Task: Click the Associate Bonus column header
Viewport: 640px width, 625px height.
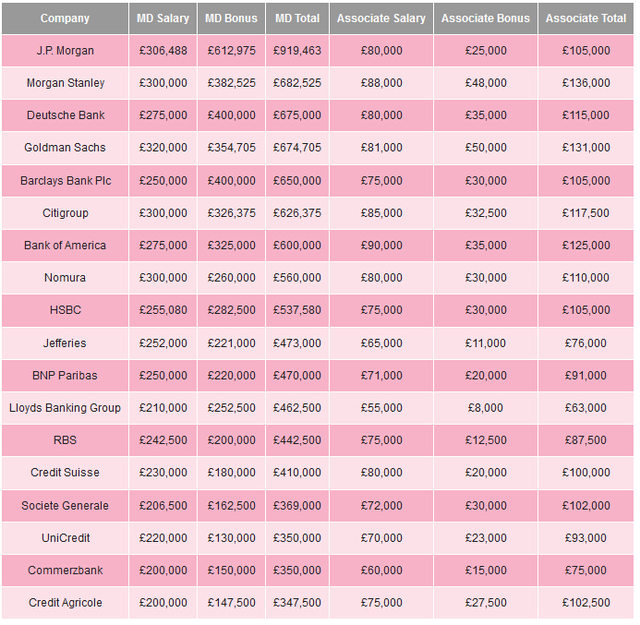Action: tap(485, 18)
